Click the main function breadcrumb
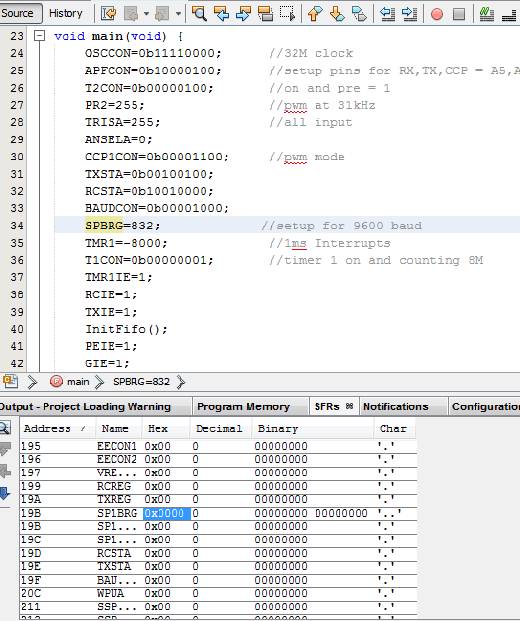Image resolution: width=520 pixels, height=621 pixels. (70, 382)
